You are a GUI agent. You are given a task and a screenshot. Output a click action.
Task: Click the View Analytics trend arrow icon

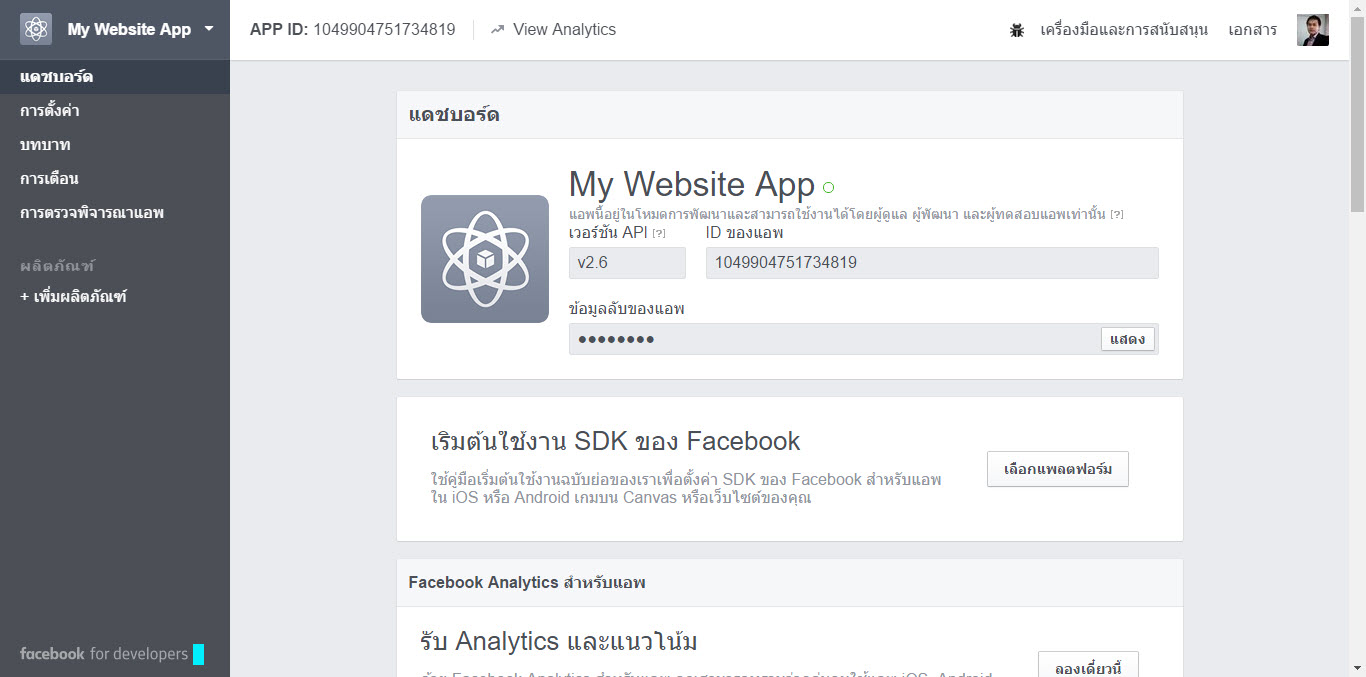pos(497,30)
